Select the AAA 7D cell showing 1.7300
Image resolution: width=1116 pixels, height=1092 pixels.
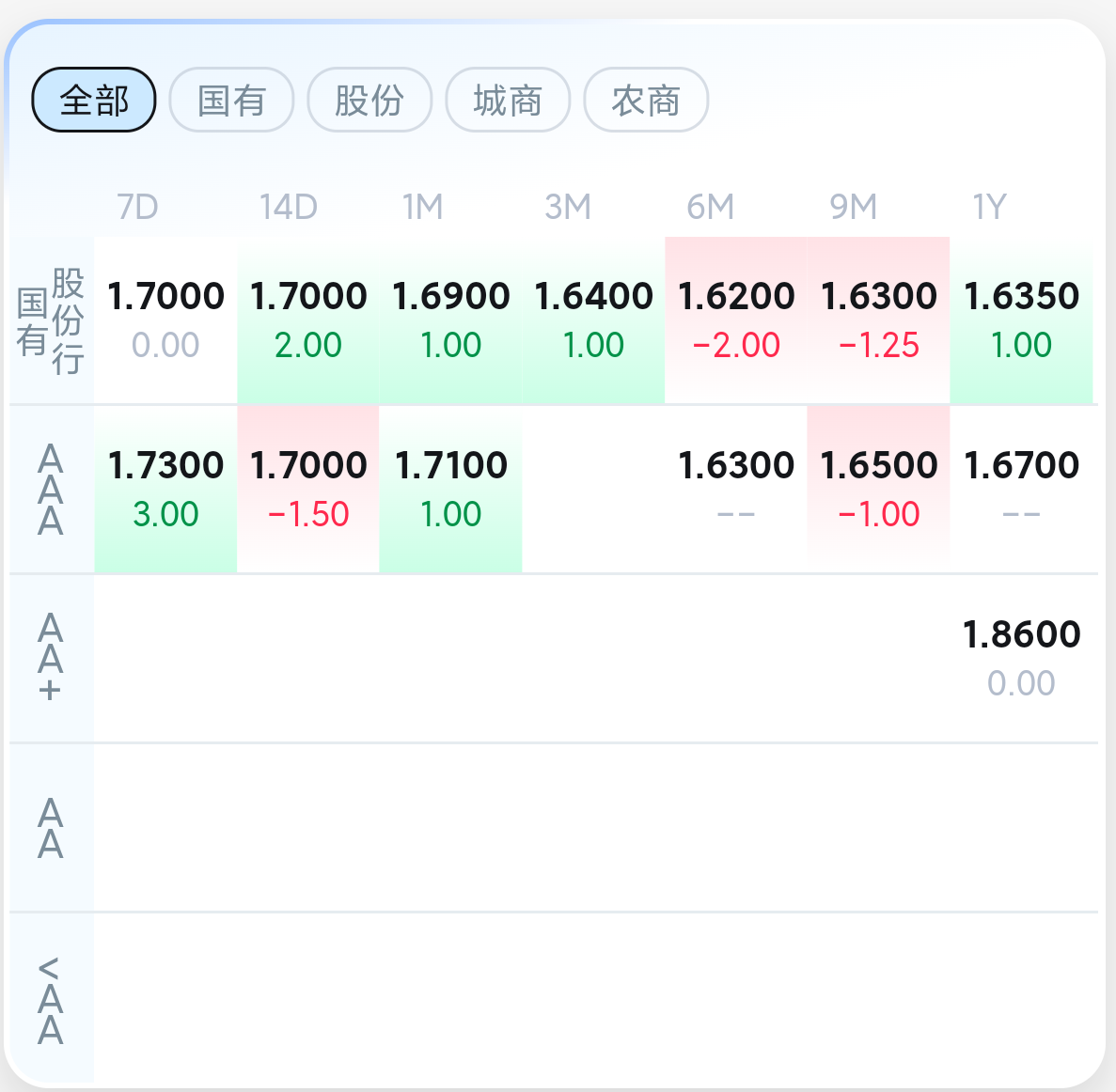click(165, 490)
